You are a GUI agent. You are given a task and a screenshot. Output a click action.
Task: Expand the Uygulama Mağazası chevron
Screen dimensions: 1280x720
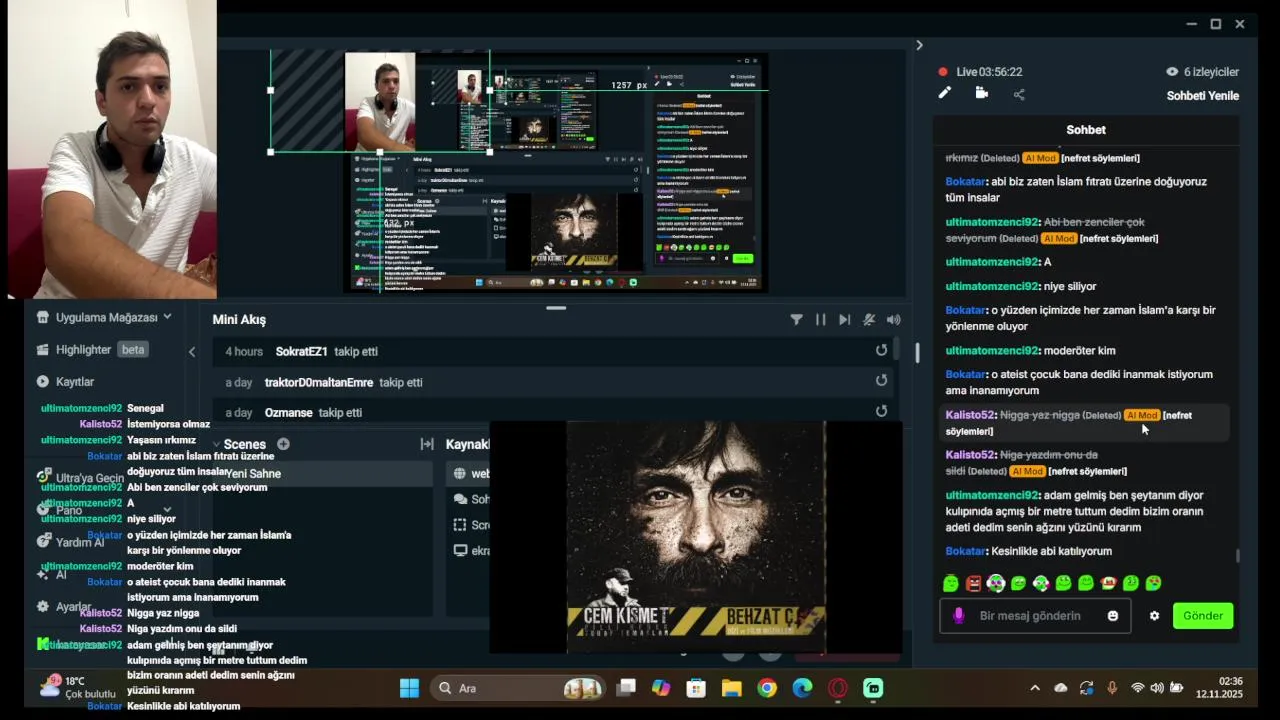point(167,317)
